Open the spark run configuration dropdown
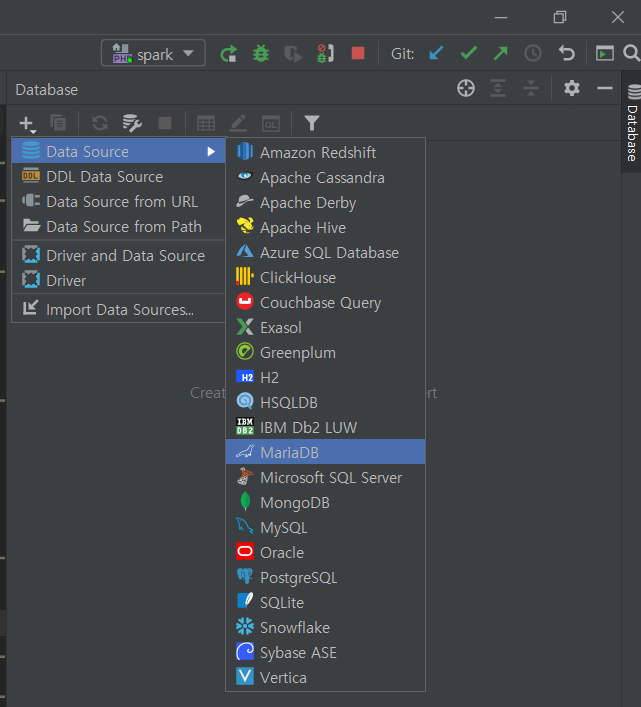This screenshot has width=641, height=707. 153,54
